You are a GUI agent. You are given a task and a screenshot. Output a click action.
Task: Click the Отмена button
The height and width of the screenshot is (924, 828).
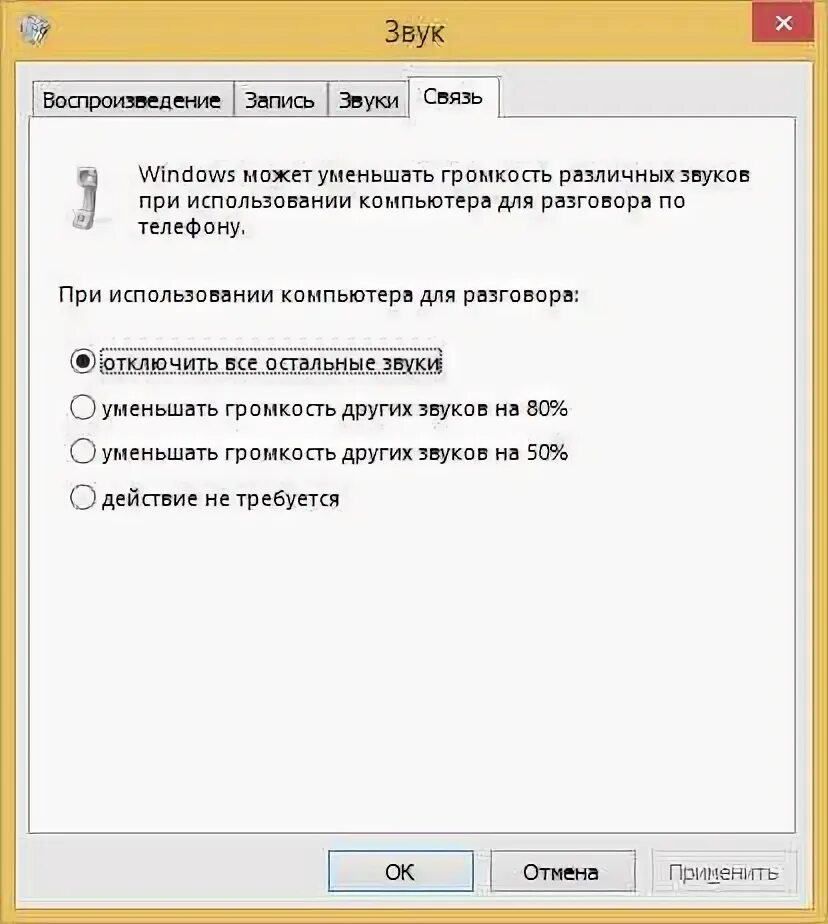(563, 871)
